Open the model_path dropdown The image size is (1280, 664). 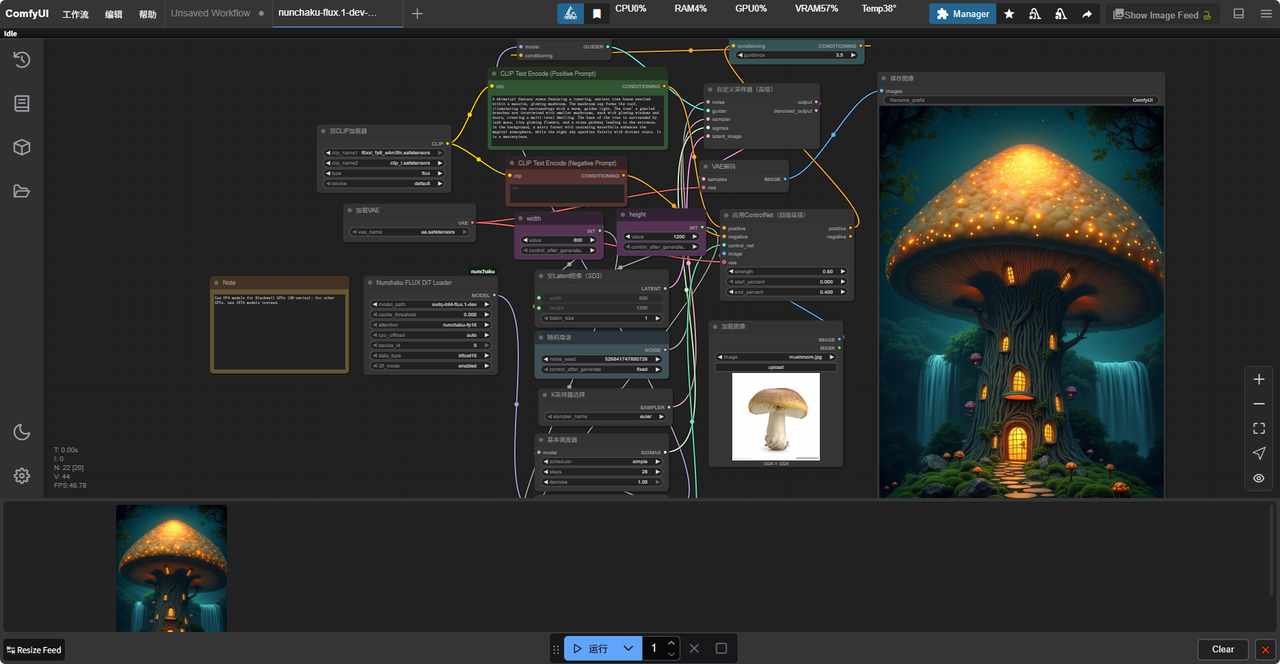[x=432, y=304]
